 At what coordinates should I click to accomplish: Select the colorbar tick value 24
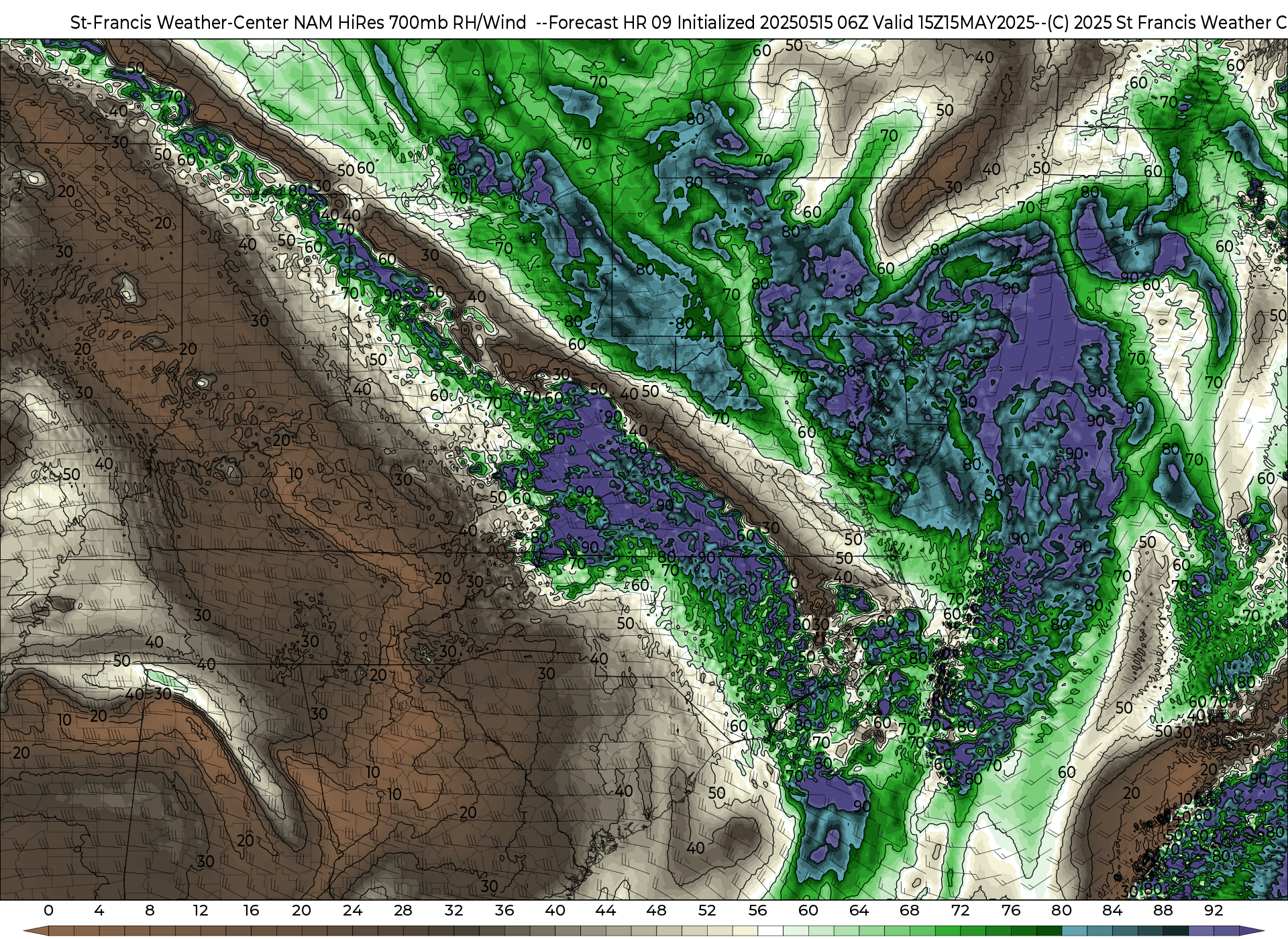point(352,910)
